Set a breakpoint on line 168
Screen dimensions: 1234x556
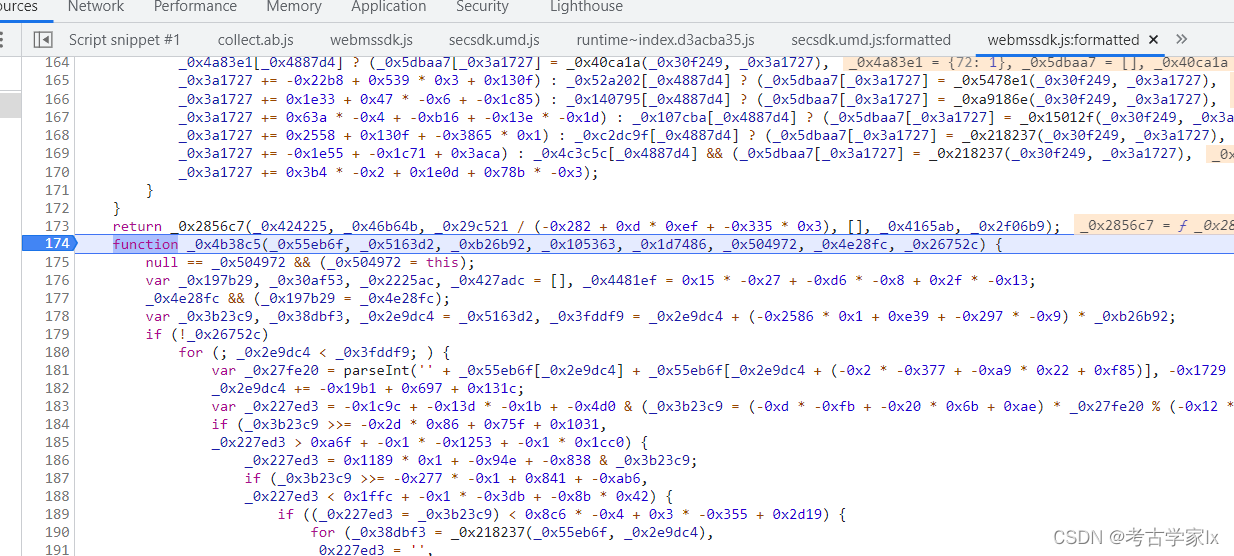point(57,135)
